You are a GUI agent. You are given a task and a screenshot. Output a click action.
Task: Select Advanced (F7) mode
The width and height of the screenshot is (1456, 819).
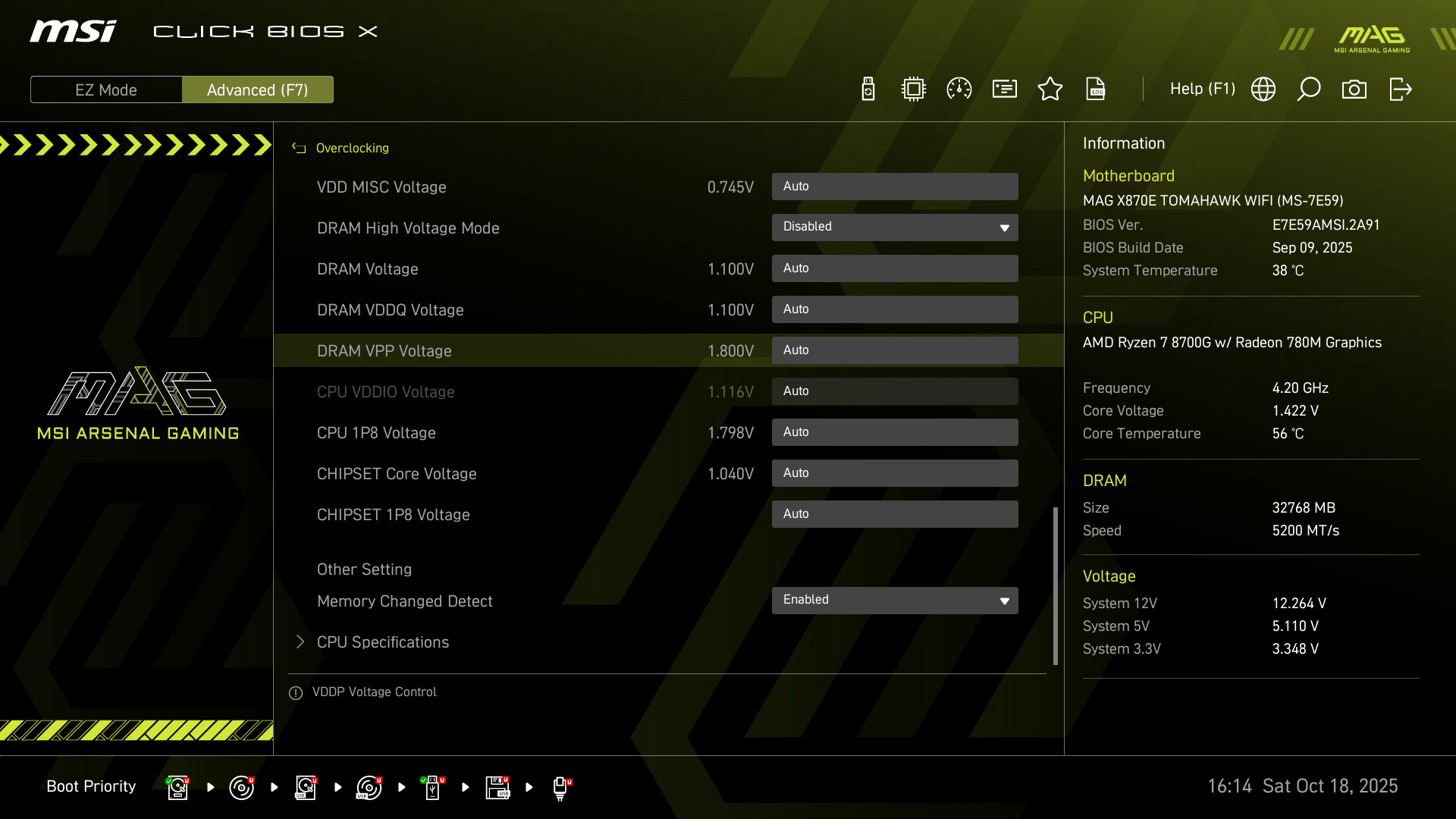pos(258,89)
